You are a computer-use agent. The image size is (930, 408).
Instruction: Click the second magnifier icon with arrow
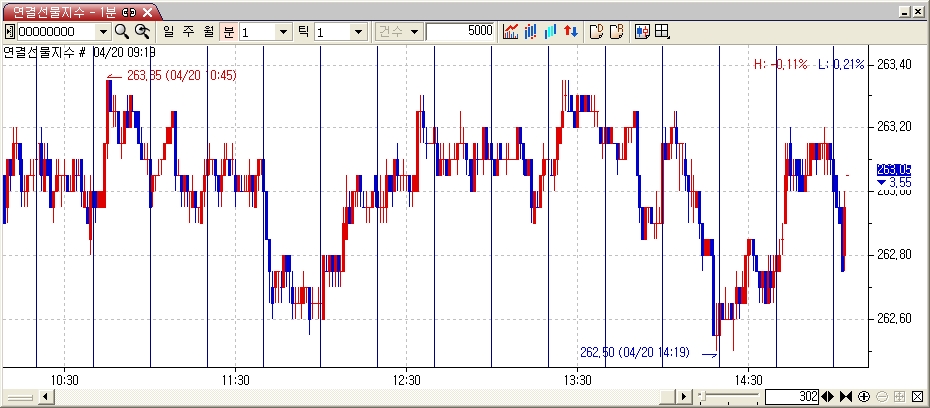[x=142, y=31]
